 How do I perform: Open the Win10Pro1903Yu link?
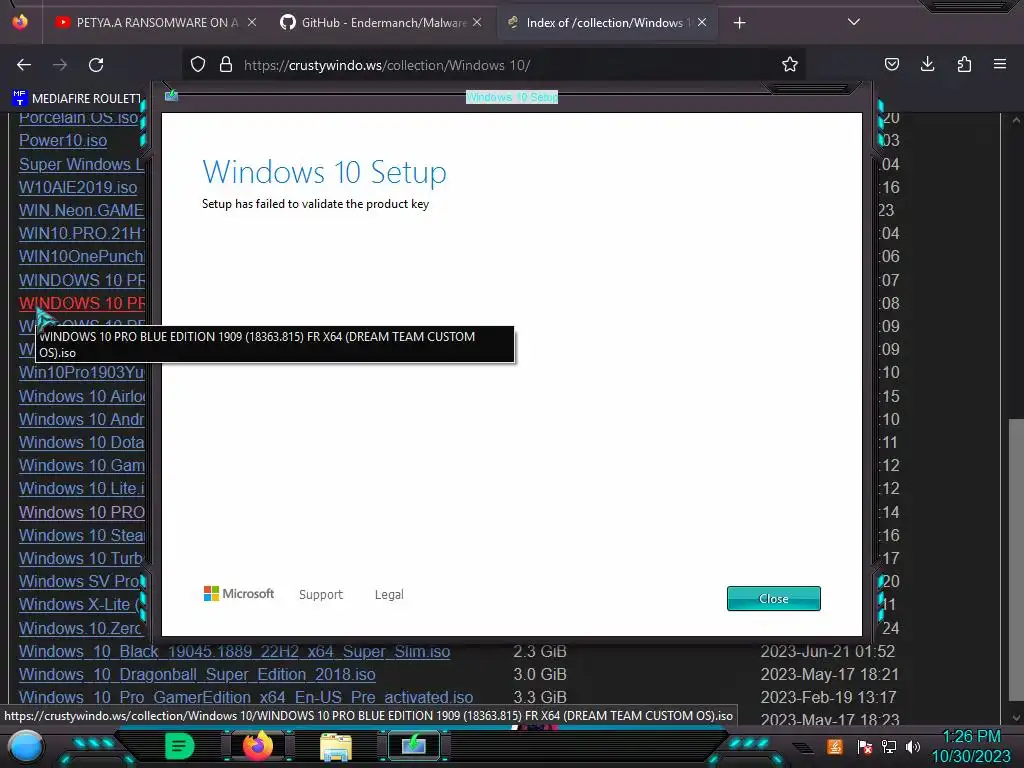pyautogui.click(x=82, y=372)
